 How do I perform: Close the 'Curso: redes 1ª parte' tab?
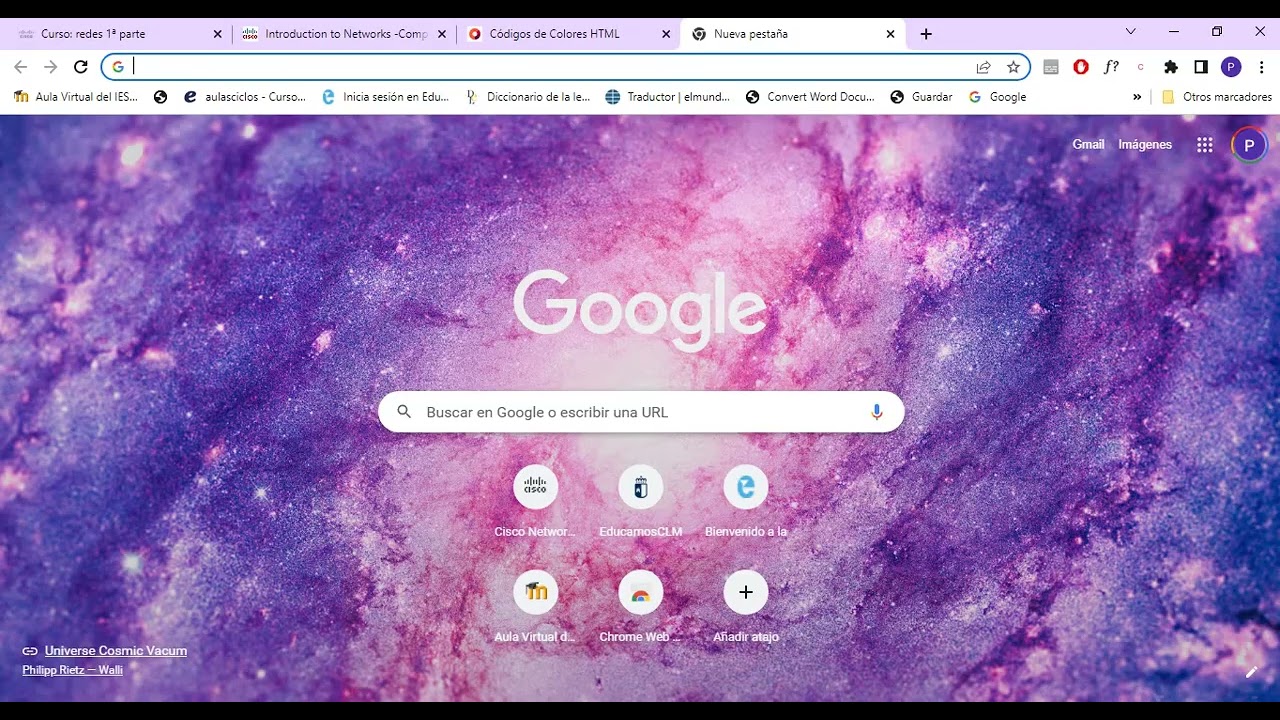tap(218, 34)
